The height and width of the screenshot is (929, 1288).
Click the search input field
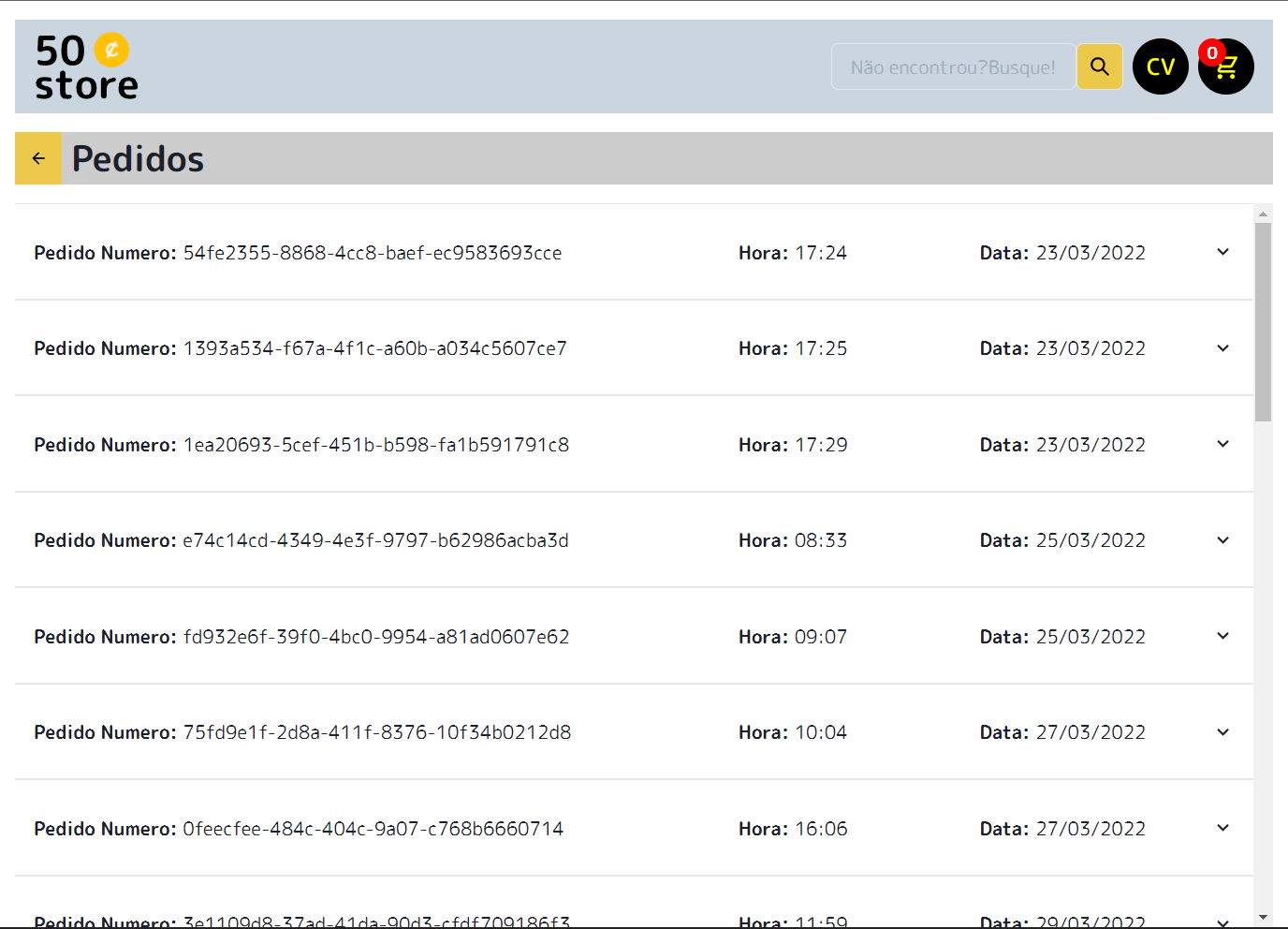[953, 66]
